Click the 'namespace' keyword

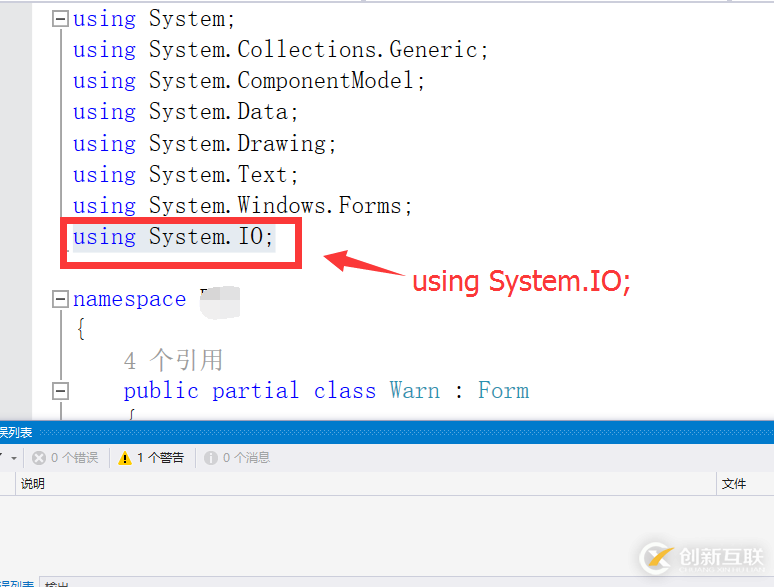click(129, 299)
